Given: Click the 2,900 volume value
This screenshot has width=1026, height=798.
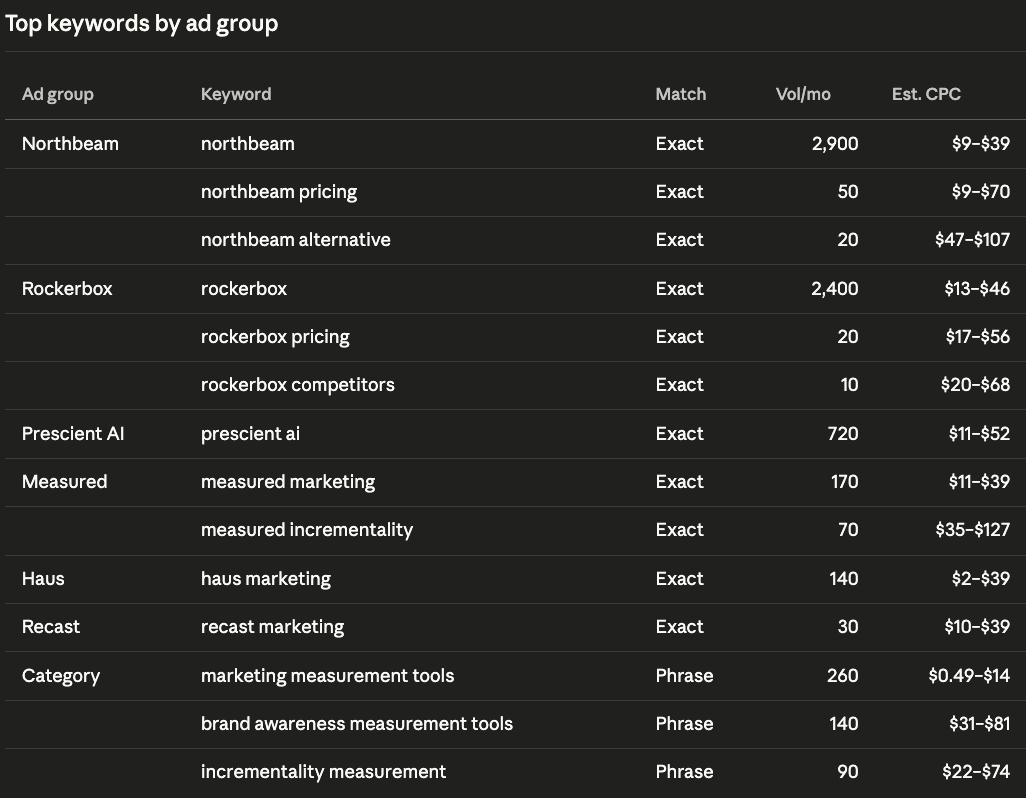Looking at the screenshot, I should [x=835, y=144].
